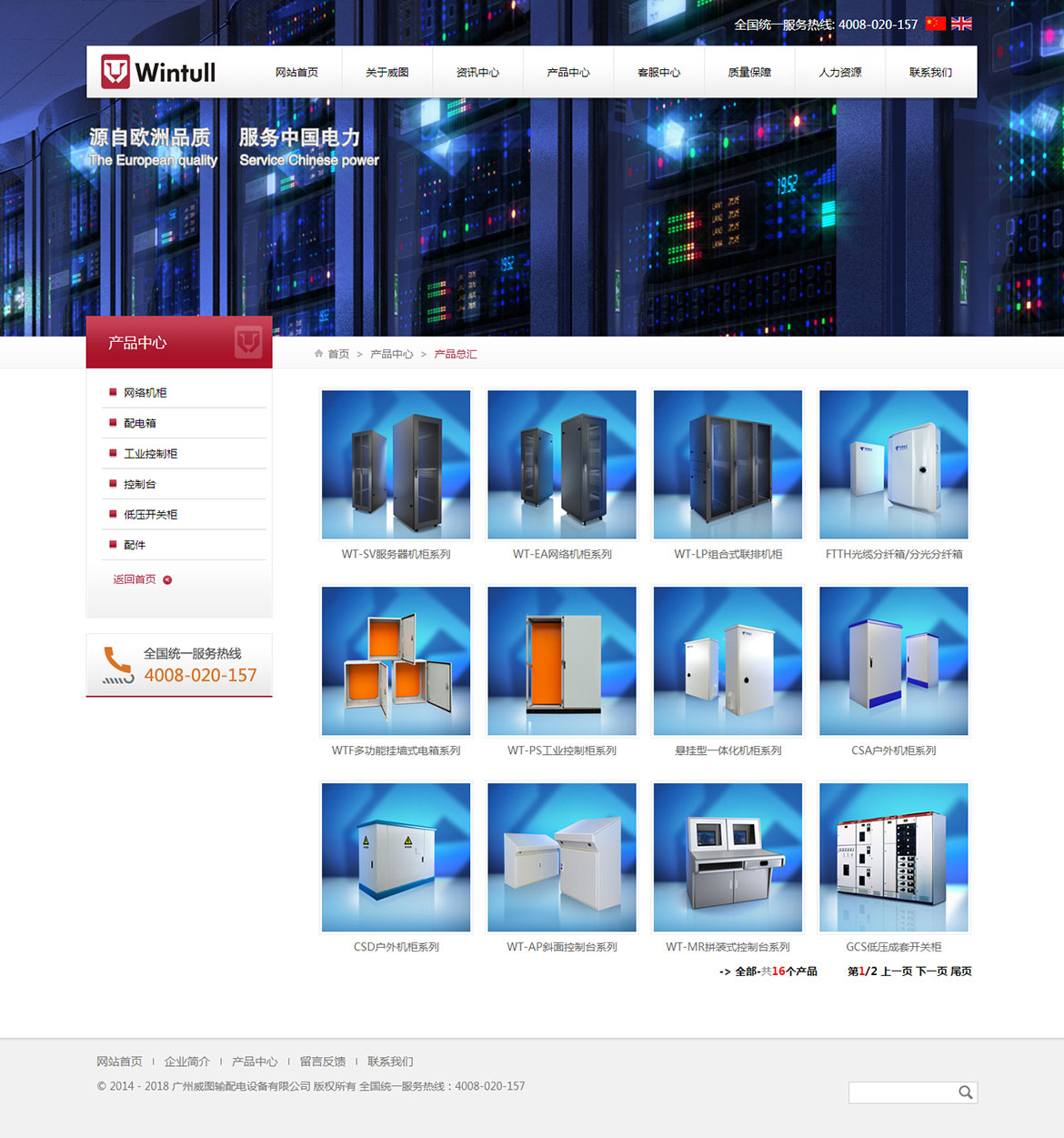This screenshot has width=1064, height=1138.
Task: Select 低压开关柜 category in sidebar
Action: pos(151,515)
